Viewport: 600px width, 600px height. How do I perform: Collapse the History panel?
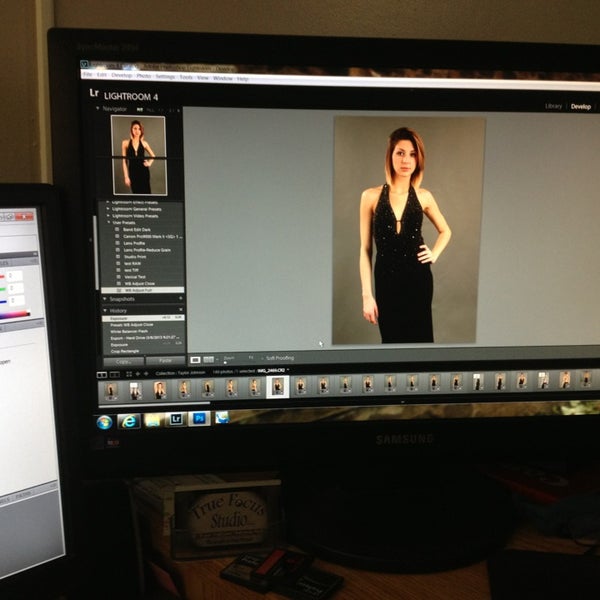pos(104,310)
